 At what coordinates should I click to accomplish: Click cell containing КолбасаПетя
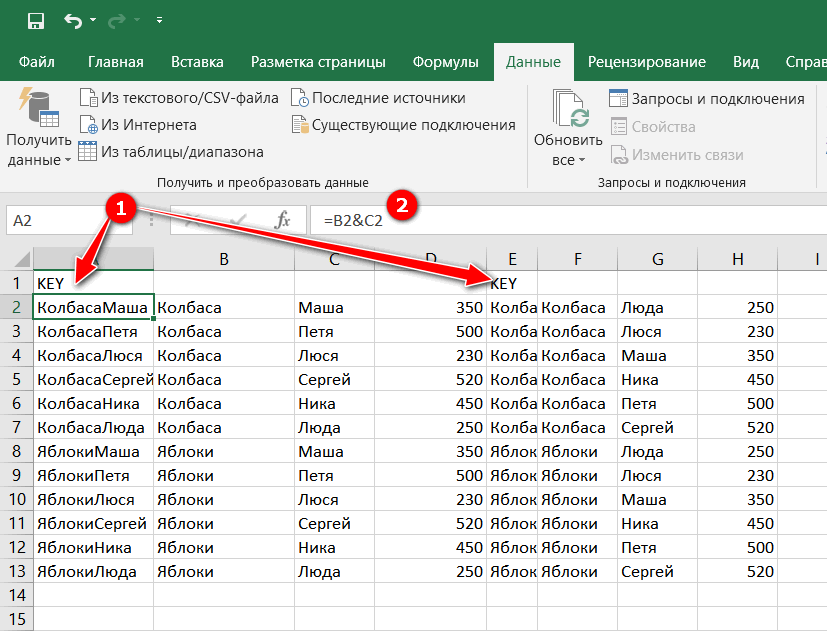pyautogui.click(x=93, y=331)
